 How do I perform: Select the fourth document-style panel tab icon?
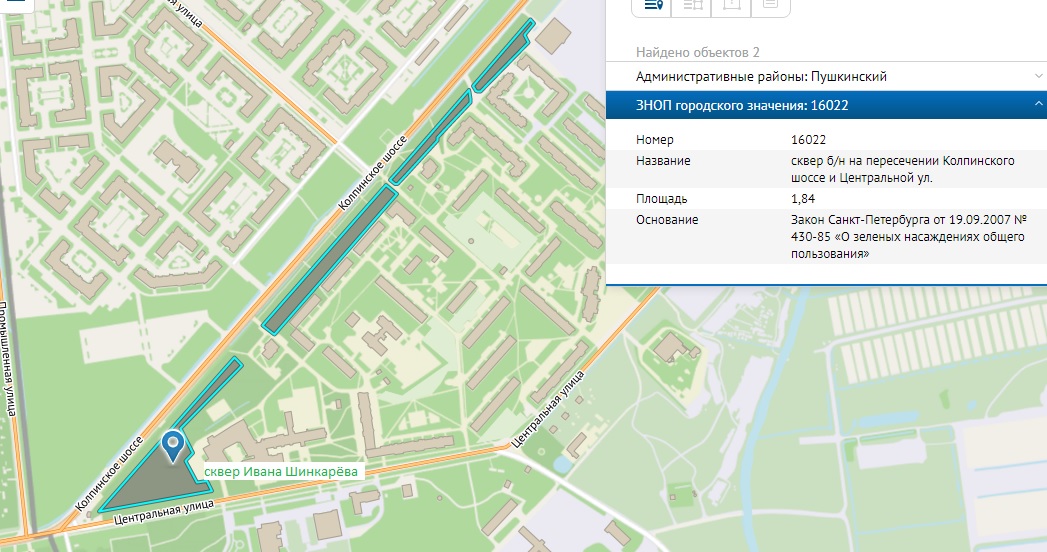(x=769, y=6)
